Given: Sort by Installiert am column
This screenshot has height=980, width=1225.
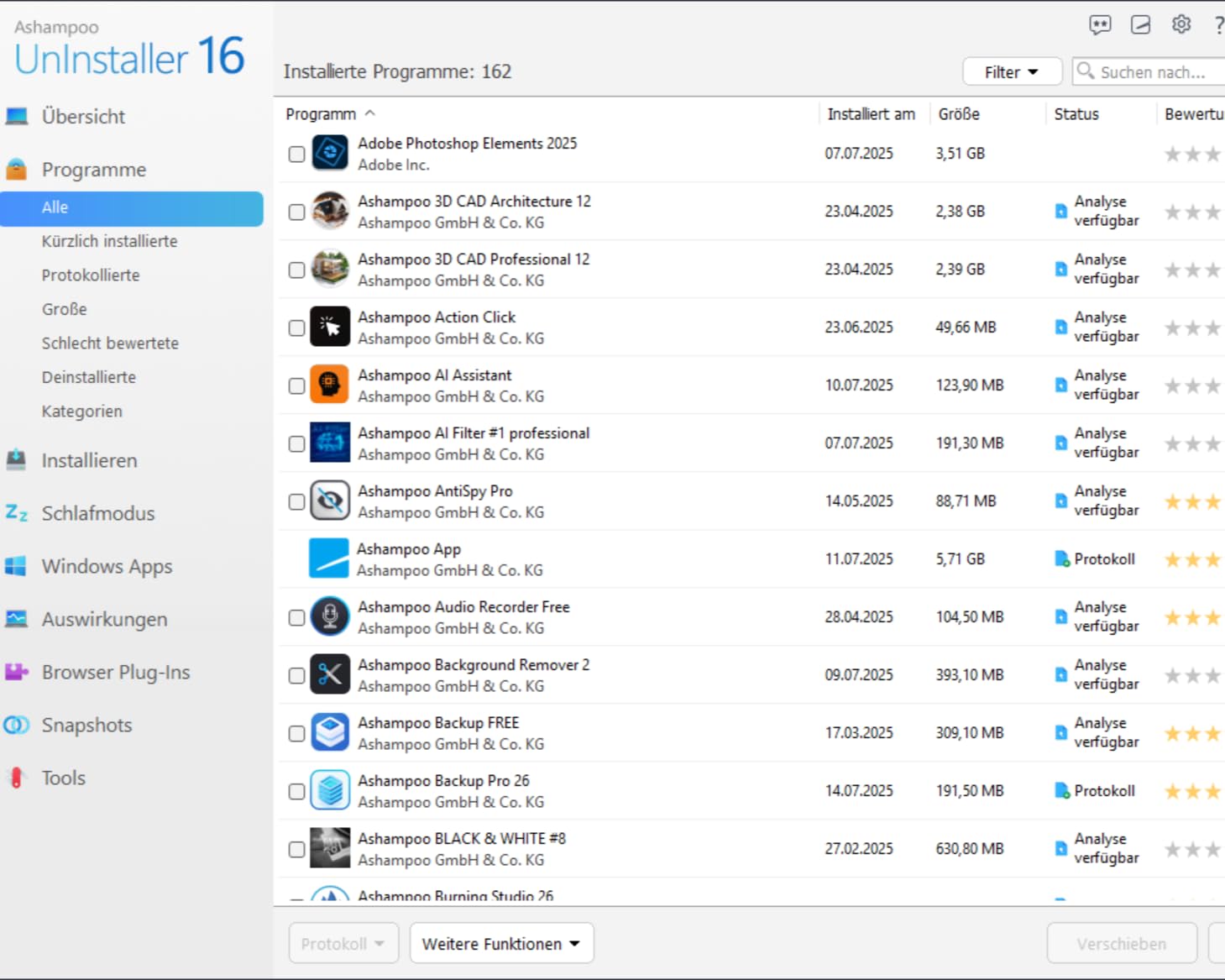Looking at the screenshot, I should 871,114.
